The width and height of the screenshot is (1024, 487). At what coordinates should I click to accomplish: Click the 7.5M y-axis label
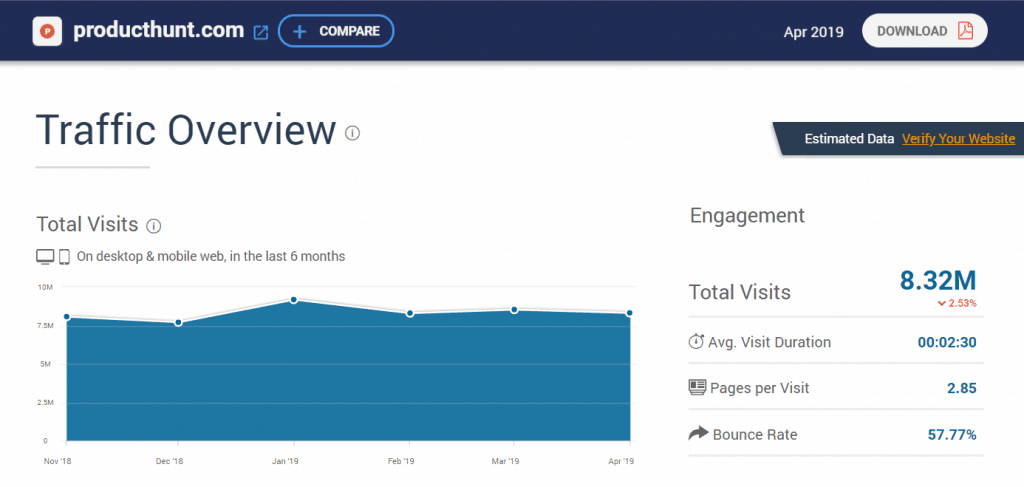44,326
